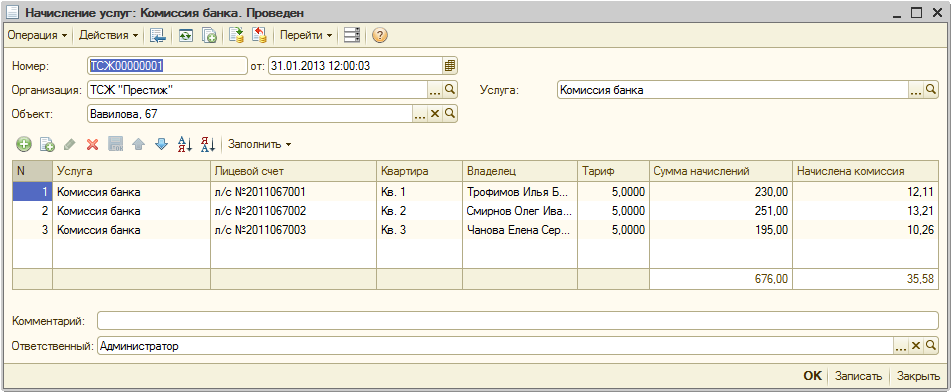Click the copy document icon with plus
Viewport: 951px width, 392px height.
(209, 36)
